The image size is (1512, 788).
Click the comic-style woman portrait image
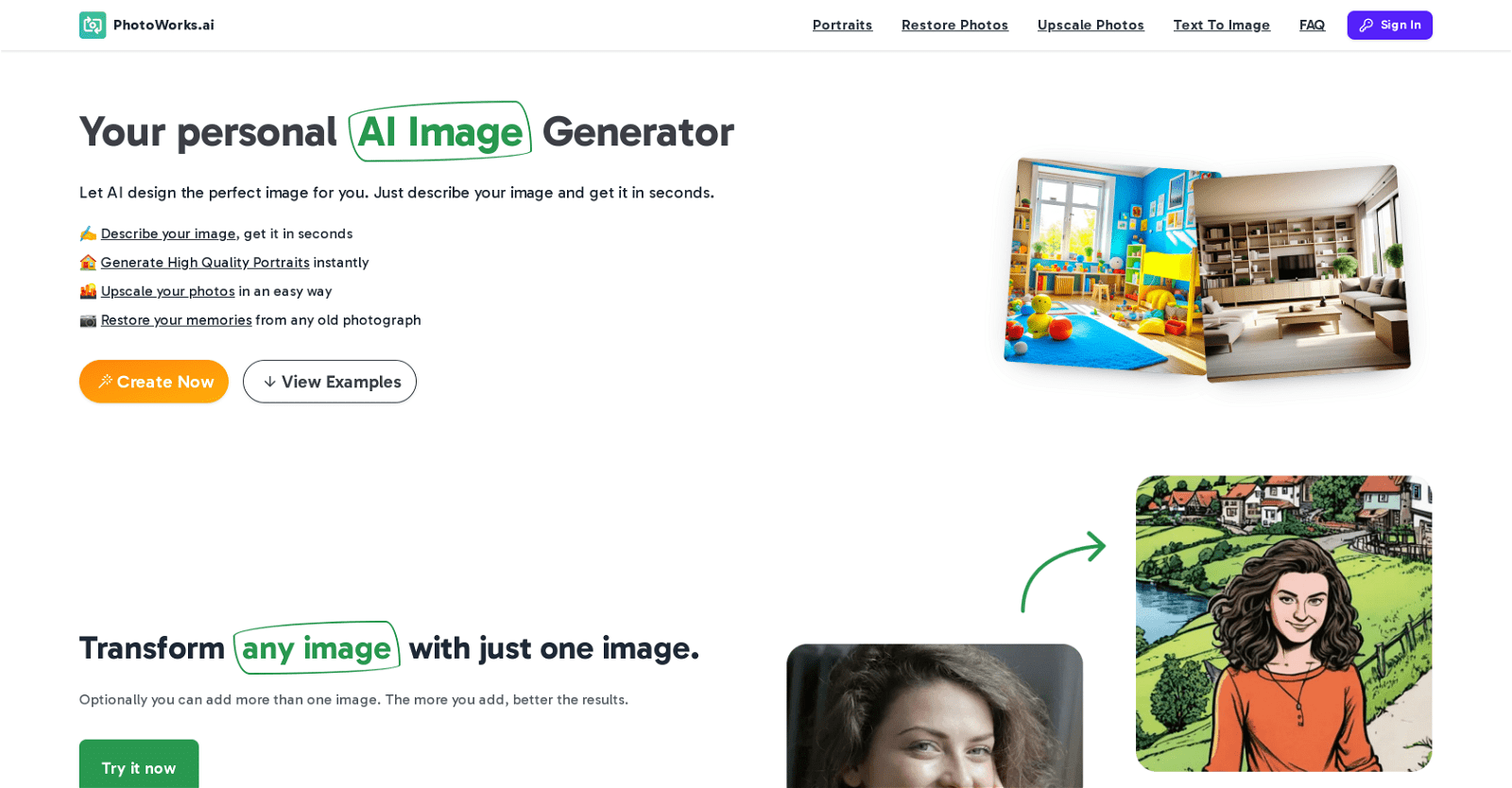click(1283, 624)
